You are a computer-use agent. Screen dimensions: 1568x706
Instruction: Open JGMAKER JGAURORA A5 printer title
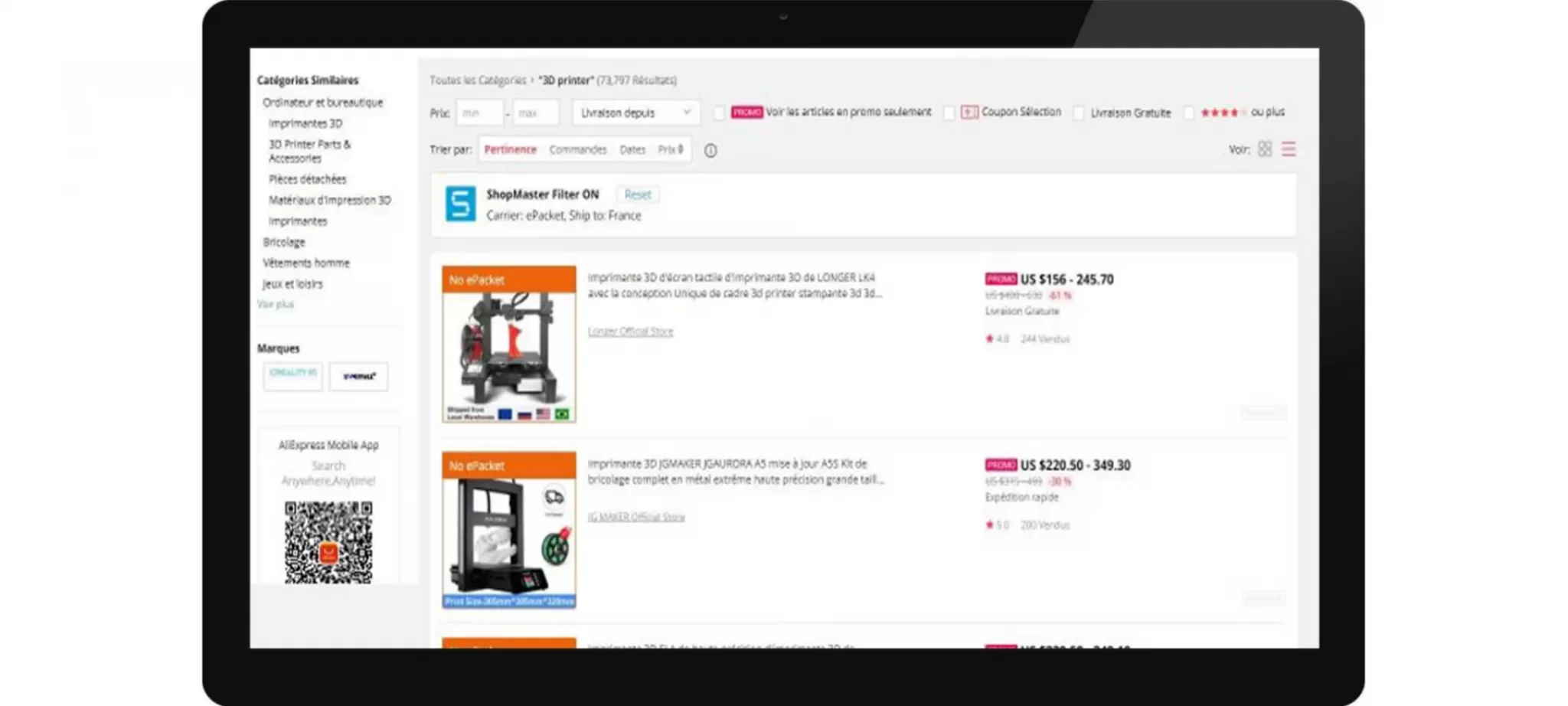click(x=735, y=471)
